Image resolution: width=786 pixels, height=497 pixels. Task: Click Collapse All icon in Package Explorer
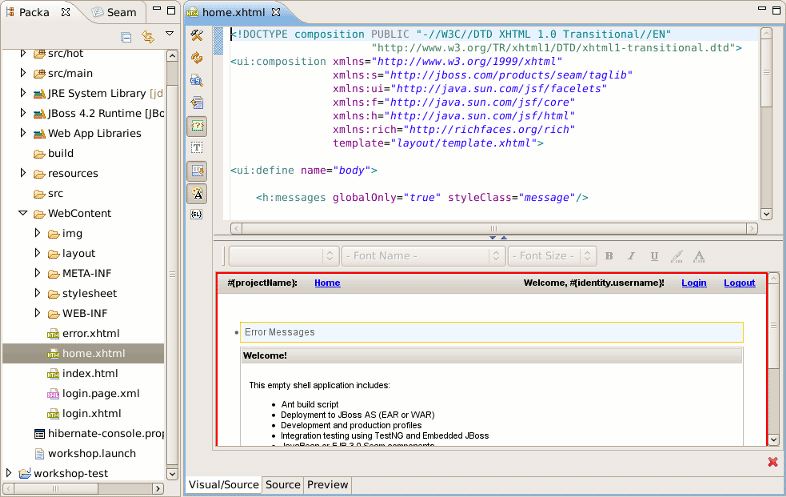point(126,37)
